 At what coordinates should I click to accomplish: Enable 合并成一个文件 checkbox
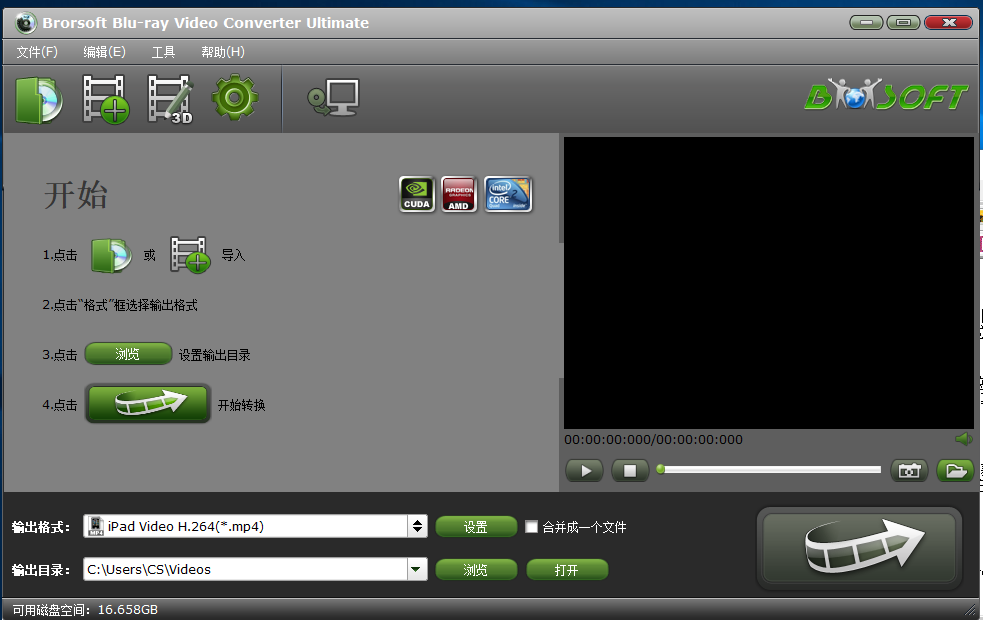531,526
